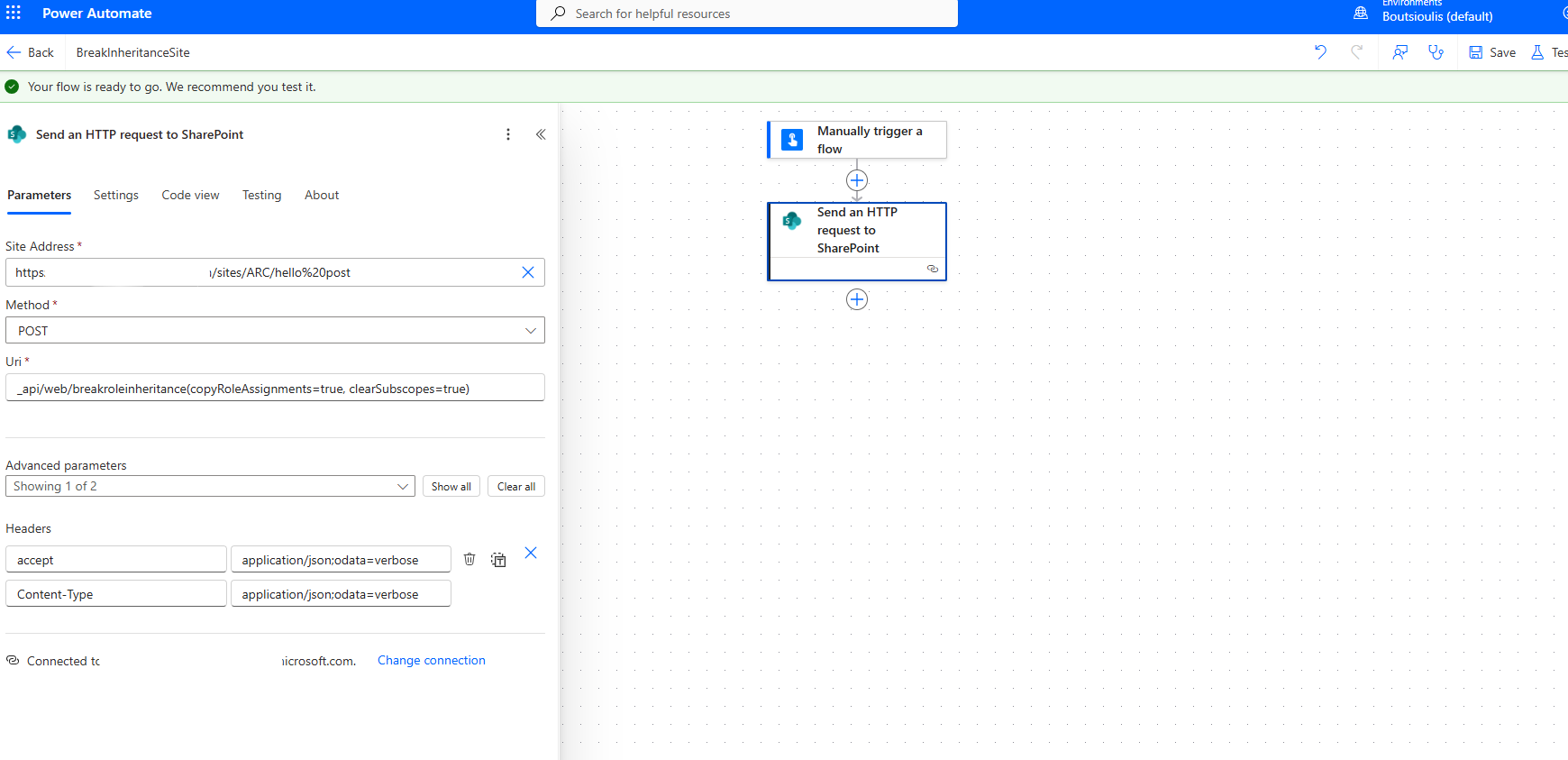Expand the Method POST dropdown
Screen dimensions: 1568x760
[x=531, y=331]
